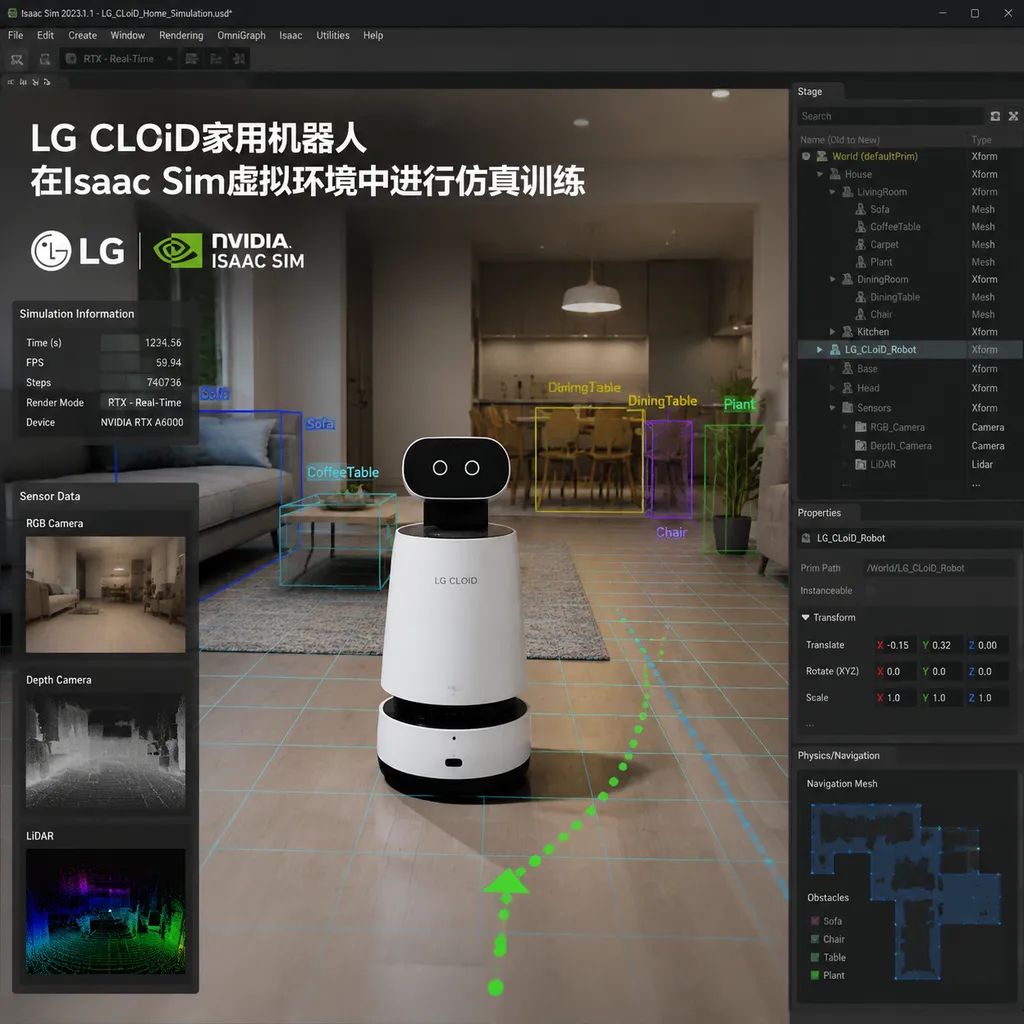Click the middle toolbar icon right of RTX dropdown

point(216,59)
